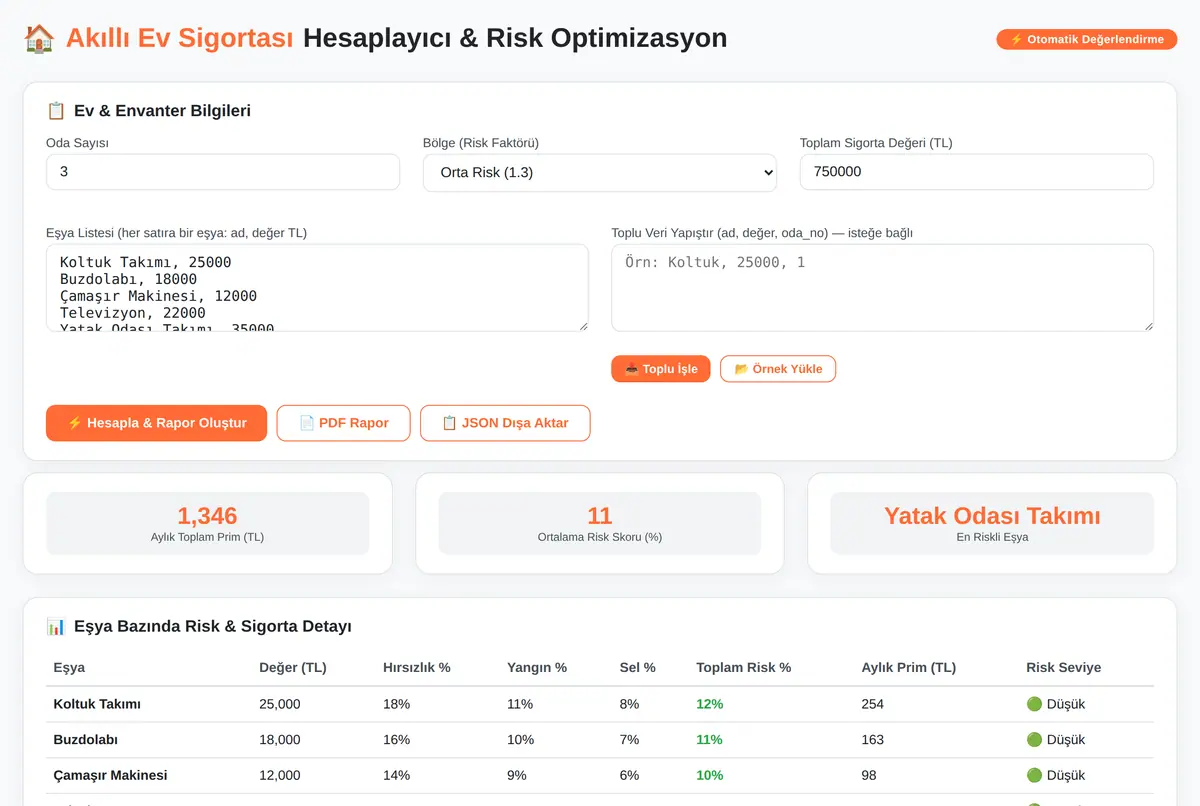This screenshot has height=806, width=1200.
Task: Click the Örnek Yükle button
Action: coord(778,369)
